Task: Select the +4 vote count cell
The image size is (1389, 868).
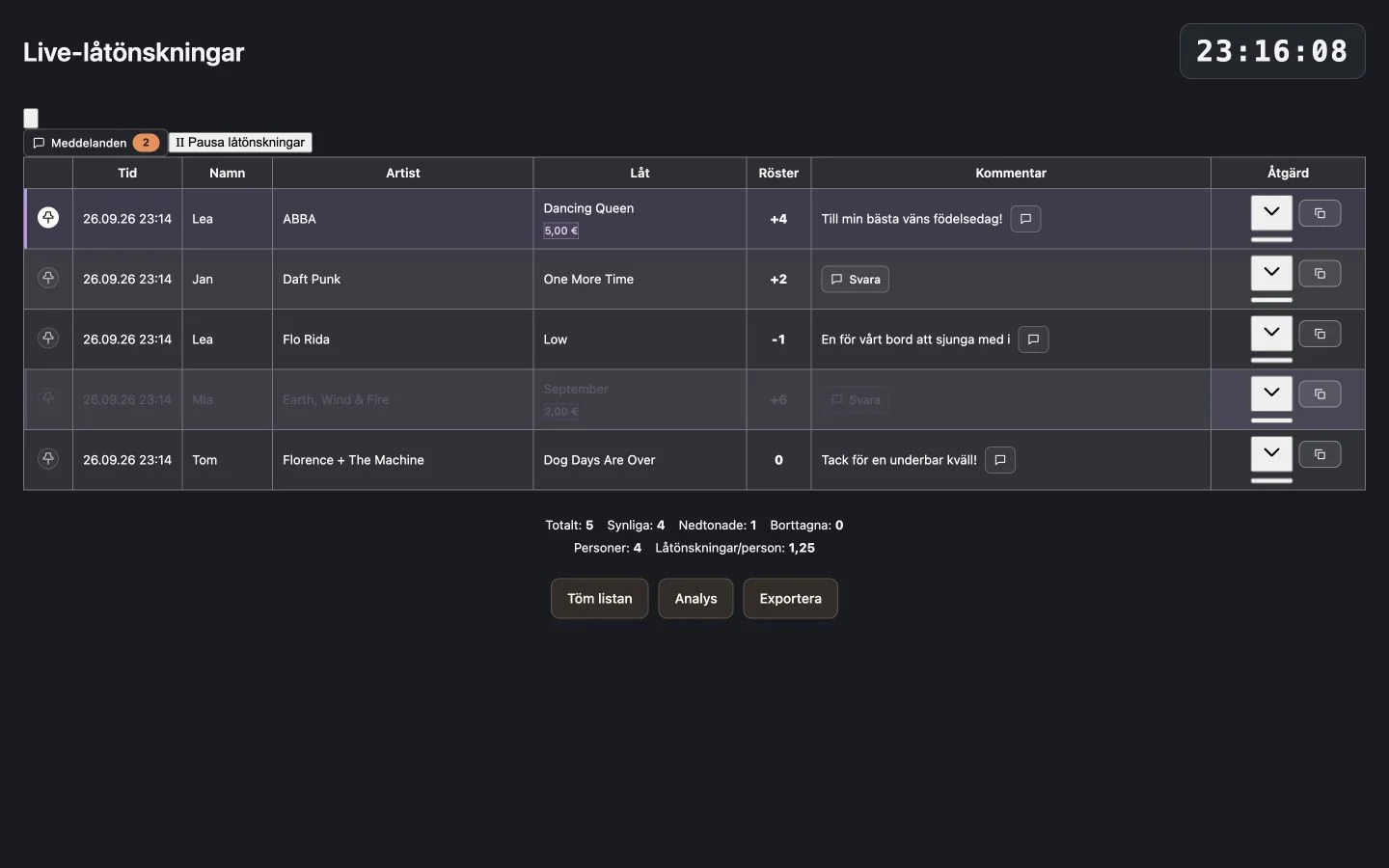Action: [778, 219]
